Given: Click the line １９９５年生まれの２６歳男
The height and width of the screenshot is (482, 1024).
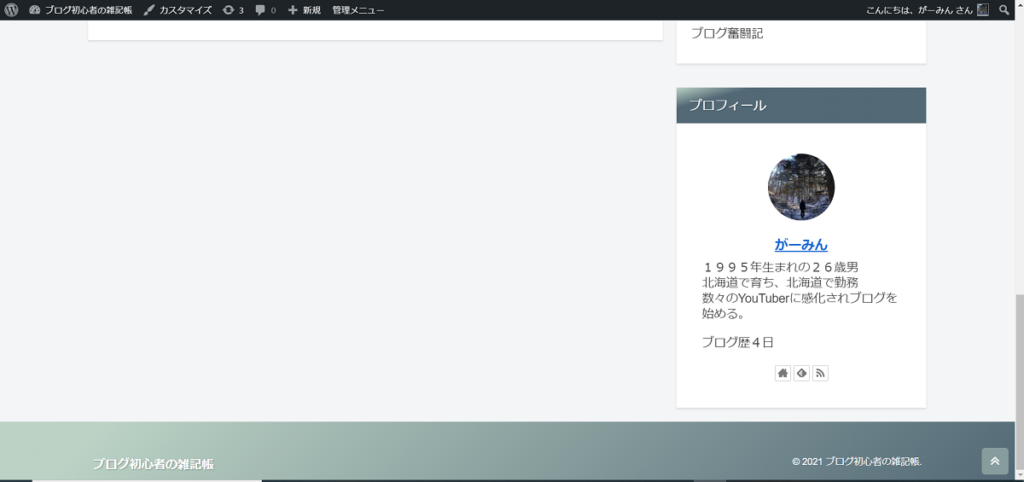Looking at the screenshot, I should pos(780,266).
